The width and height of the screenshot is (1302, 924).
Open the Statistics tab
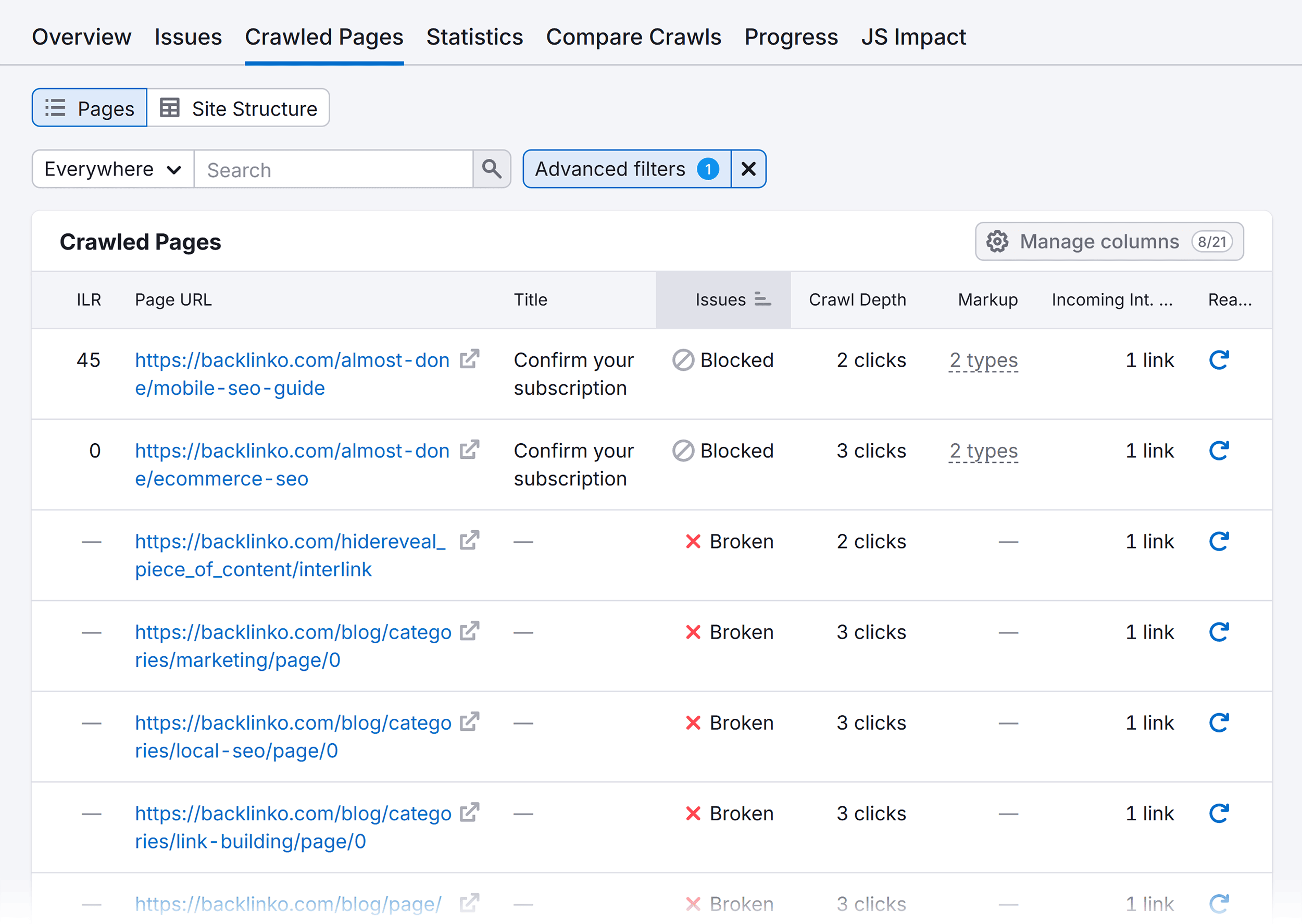click(474, 37)
